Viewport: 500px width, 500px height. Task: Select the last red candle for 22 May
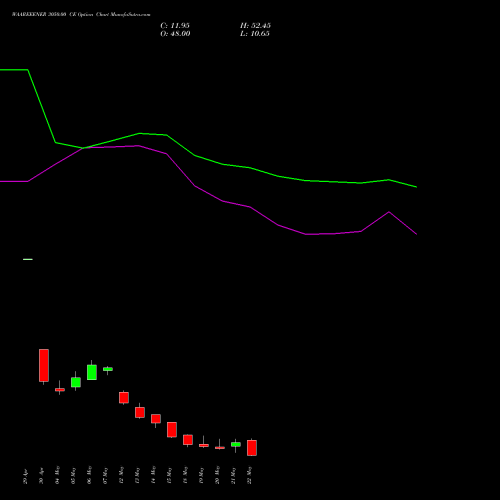point(252,448)
